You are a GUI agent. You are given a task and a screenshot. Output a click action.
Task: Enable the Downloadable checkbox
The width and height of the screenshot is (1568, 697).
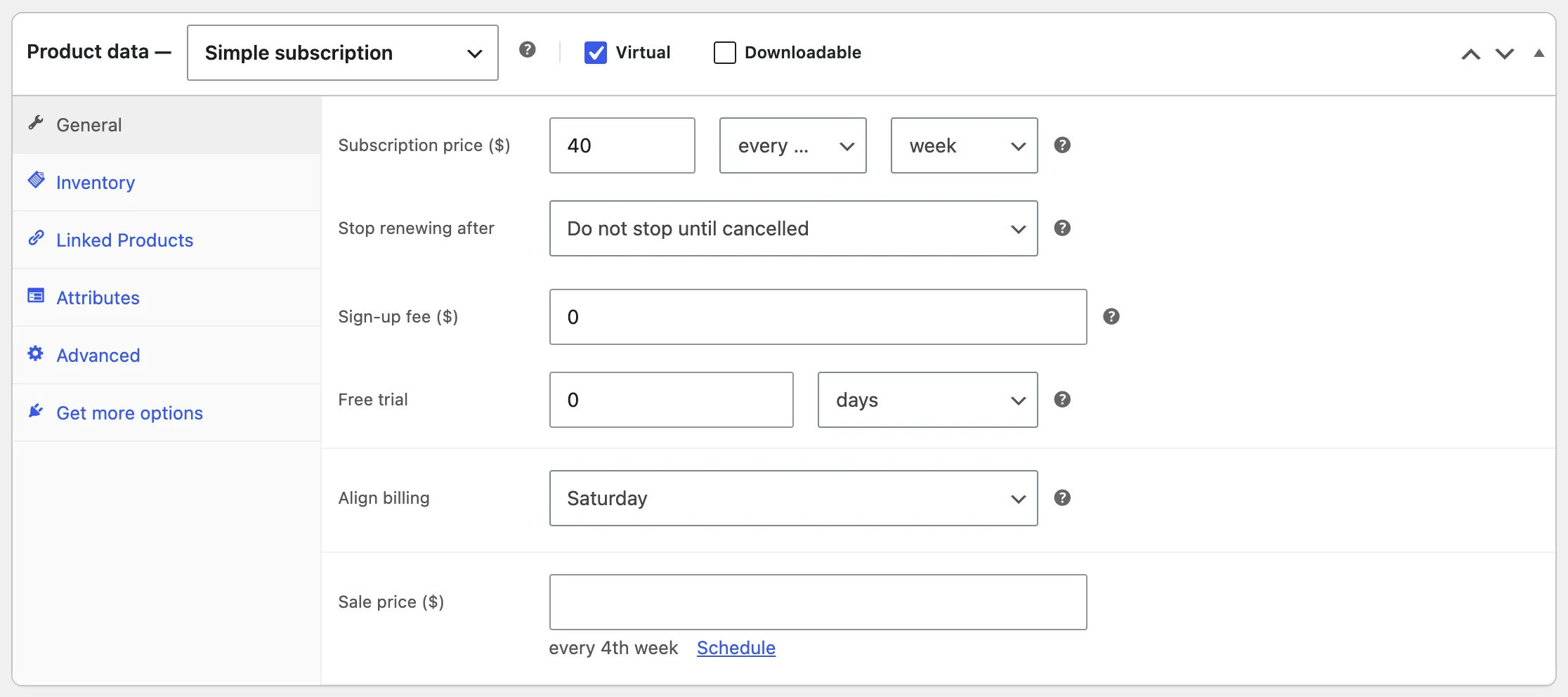coord(724,53)
